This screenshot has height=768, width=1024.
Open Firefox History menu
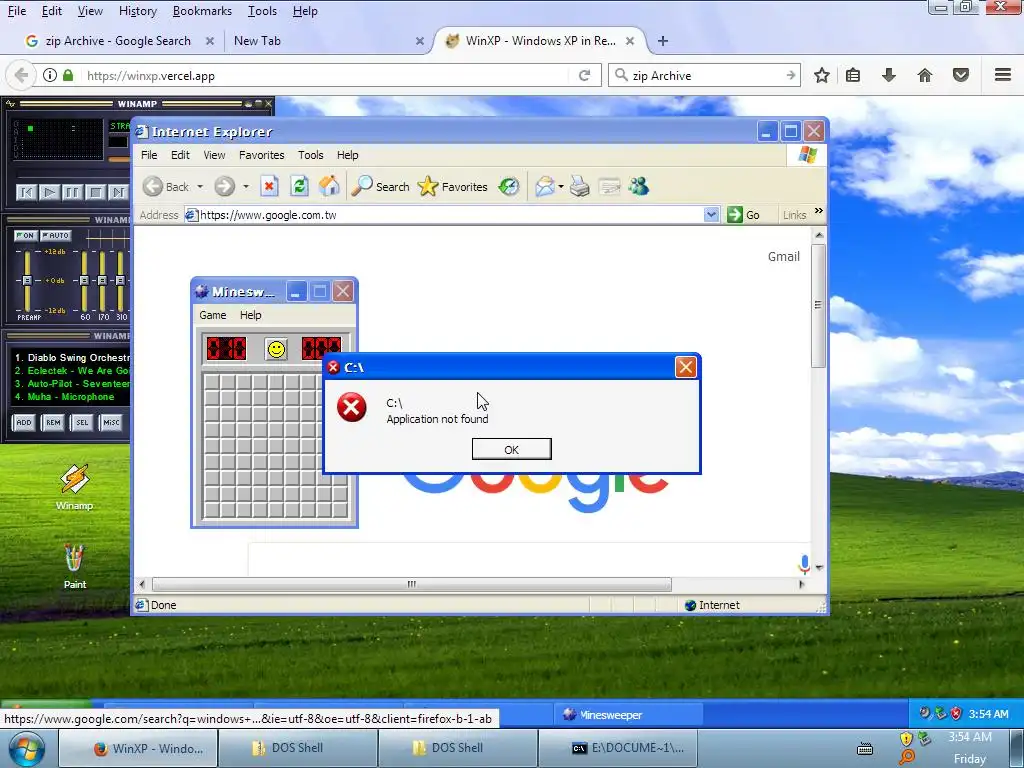click(138, 11)
